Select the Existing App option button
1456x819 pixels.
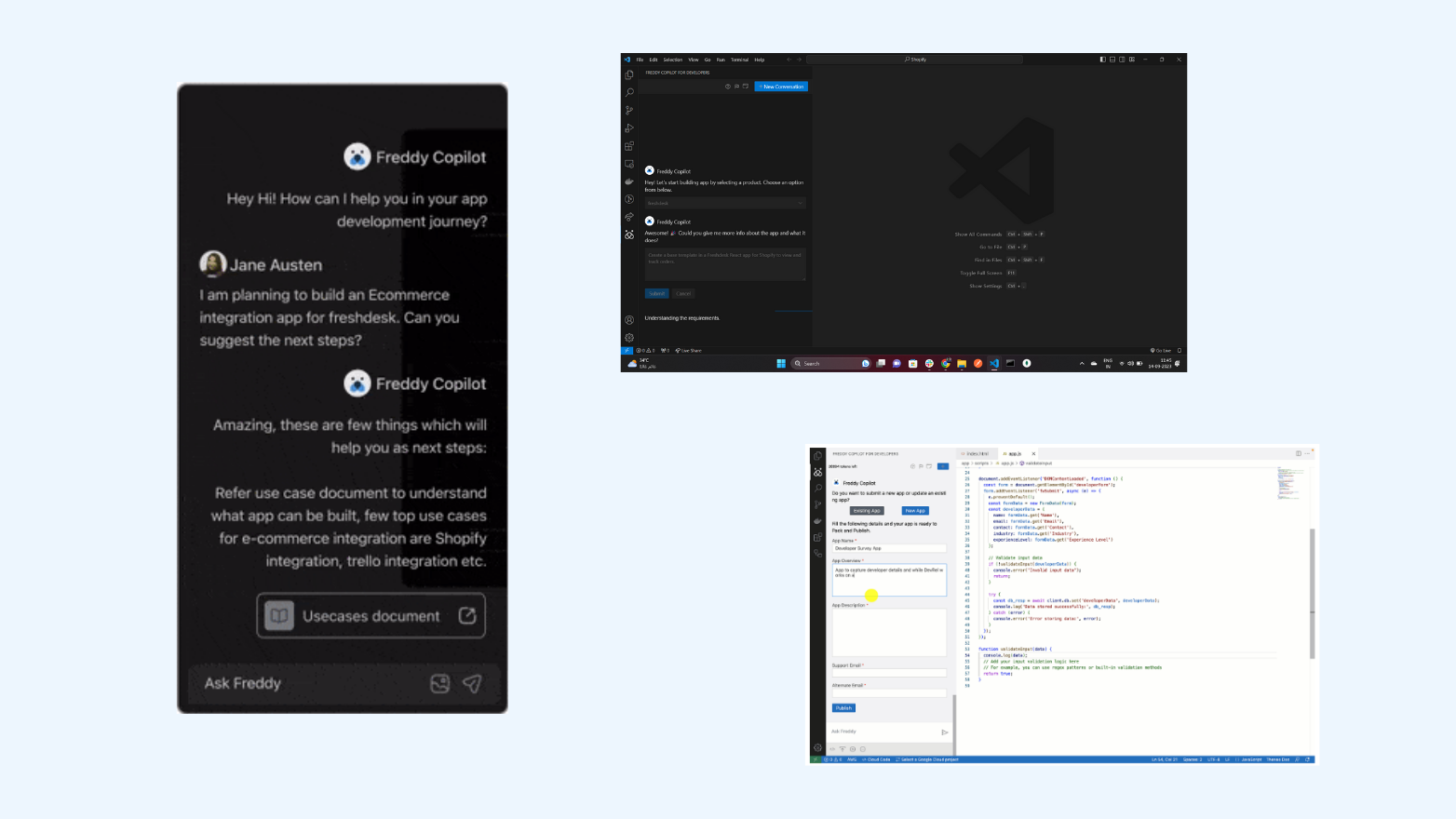point(867,511)
